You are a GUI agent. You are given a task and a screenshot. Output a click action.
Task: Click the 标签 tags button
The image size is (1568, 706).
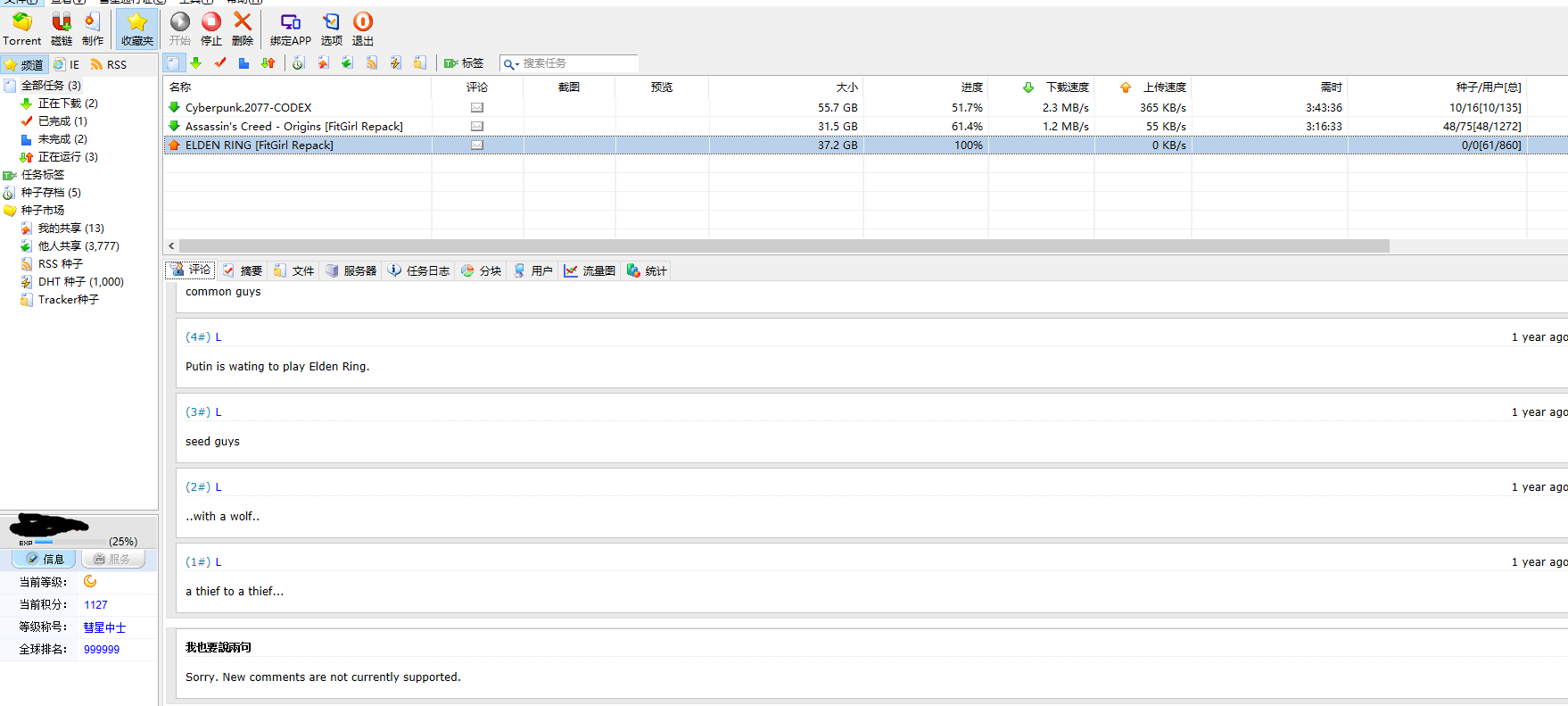464,63
